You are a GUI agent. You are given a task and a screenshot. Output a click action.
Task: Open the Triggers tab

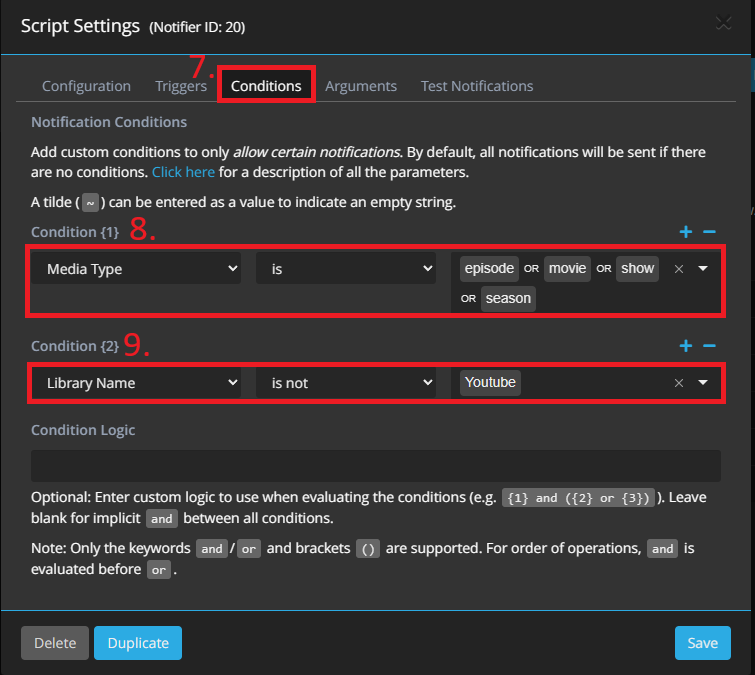(x=181, y=86)
